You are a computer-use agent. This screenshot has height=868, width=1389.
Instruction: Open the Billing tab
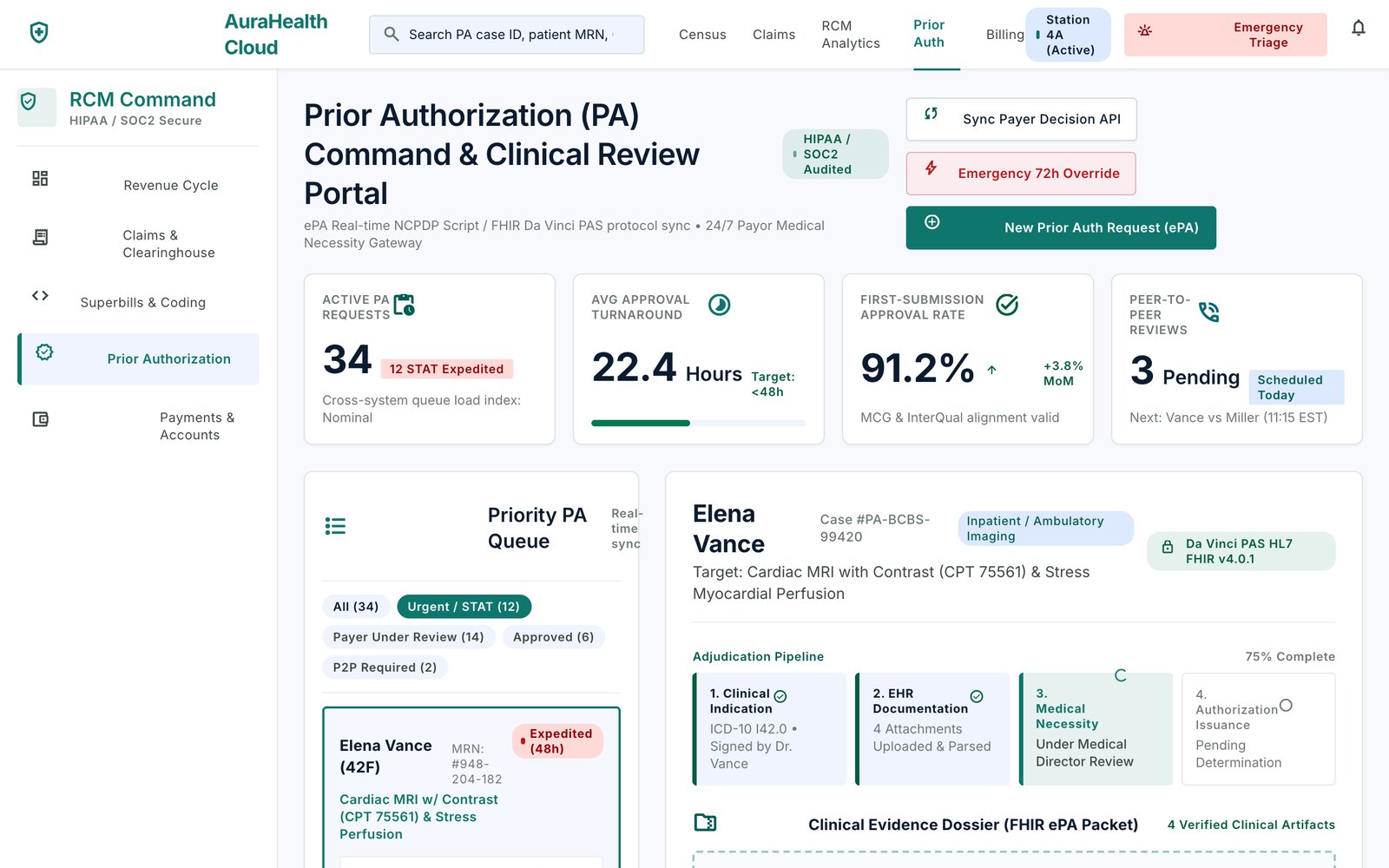(x=1004, y=35)
